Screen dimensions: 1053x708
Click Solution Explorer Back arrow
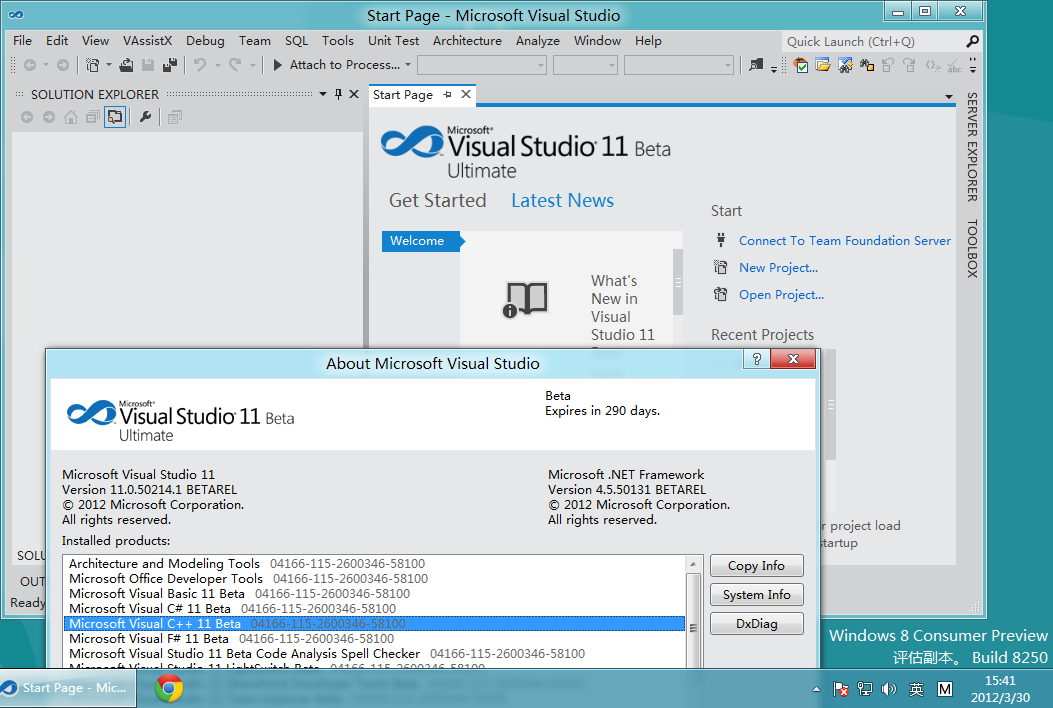coord(27,117)
